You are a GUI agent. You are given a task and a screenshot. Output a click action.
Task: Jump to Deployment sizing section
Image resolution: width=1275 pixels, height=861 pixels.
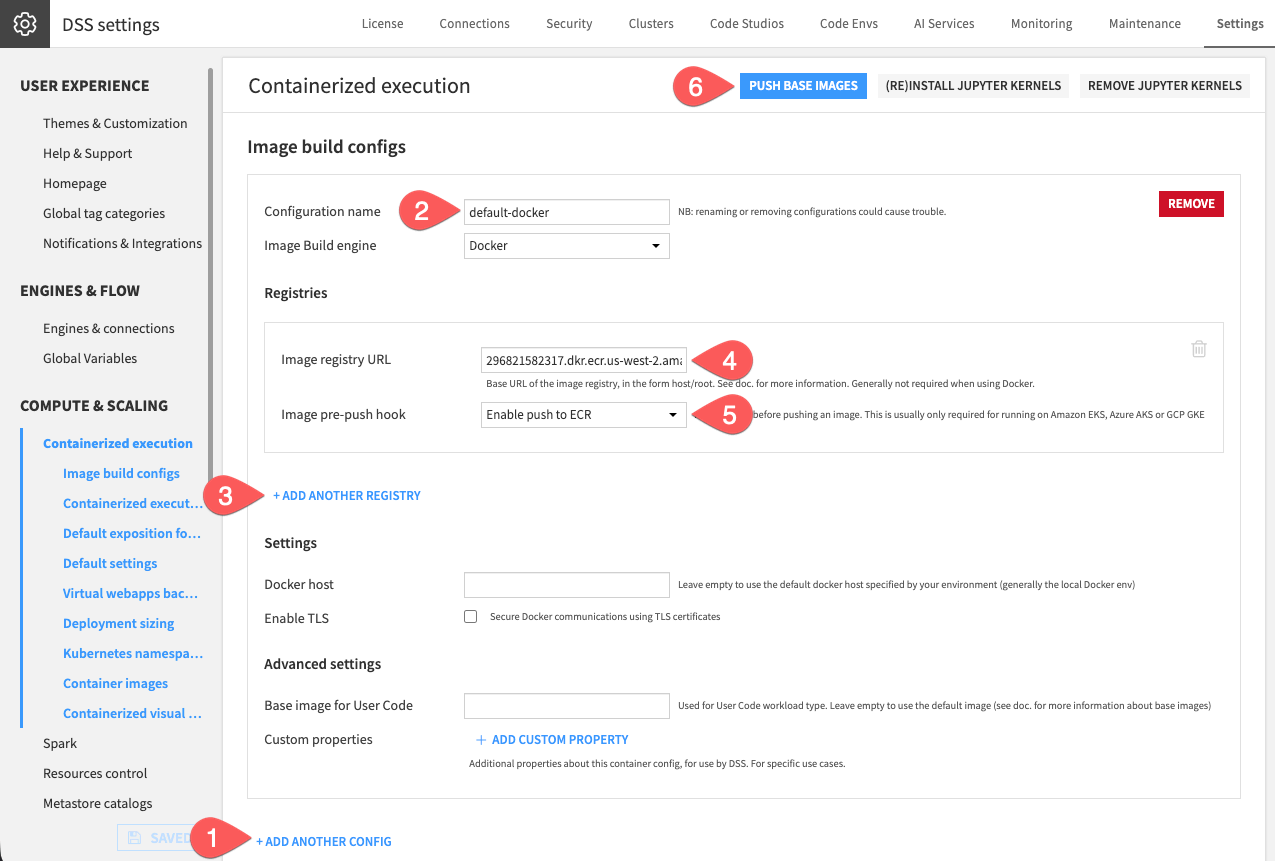(118, 623)
